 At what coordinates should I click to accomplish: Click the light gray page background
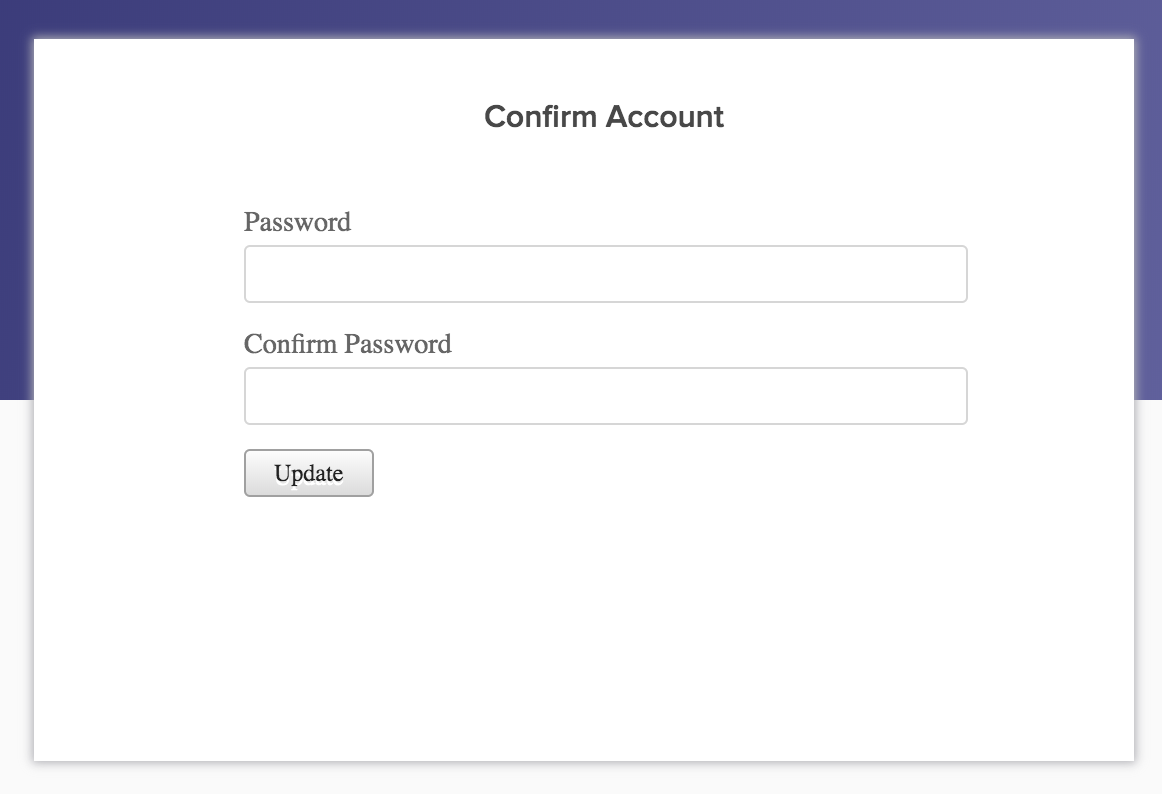coord(1148,600)
